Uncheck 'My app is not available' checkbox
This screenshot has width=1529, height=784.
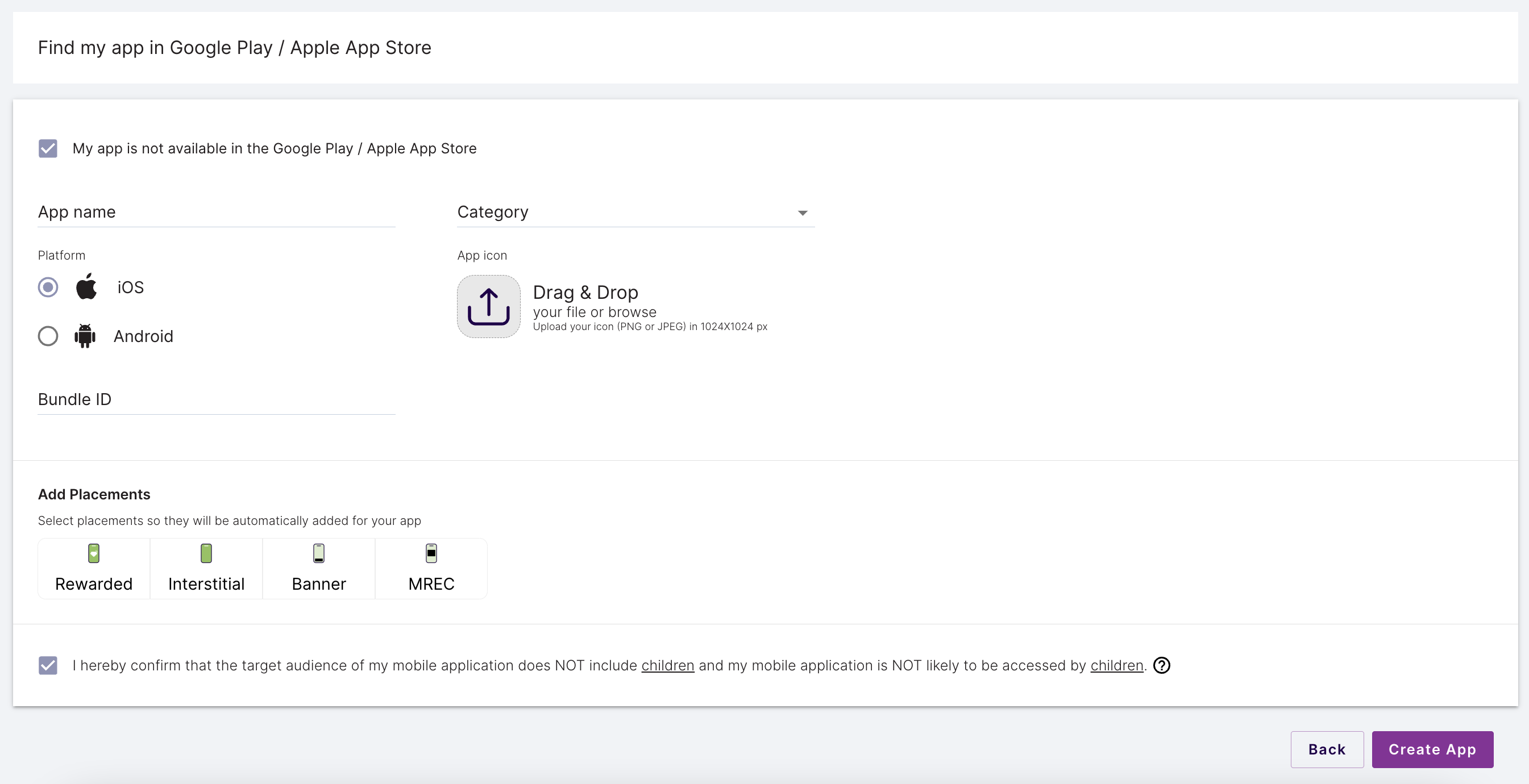click(48, 148)
